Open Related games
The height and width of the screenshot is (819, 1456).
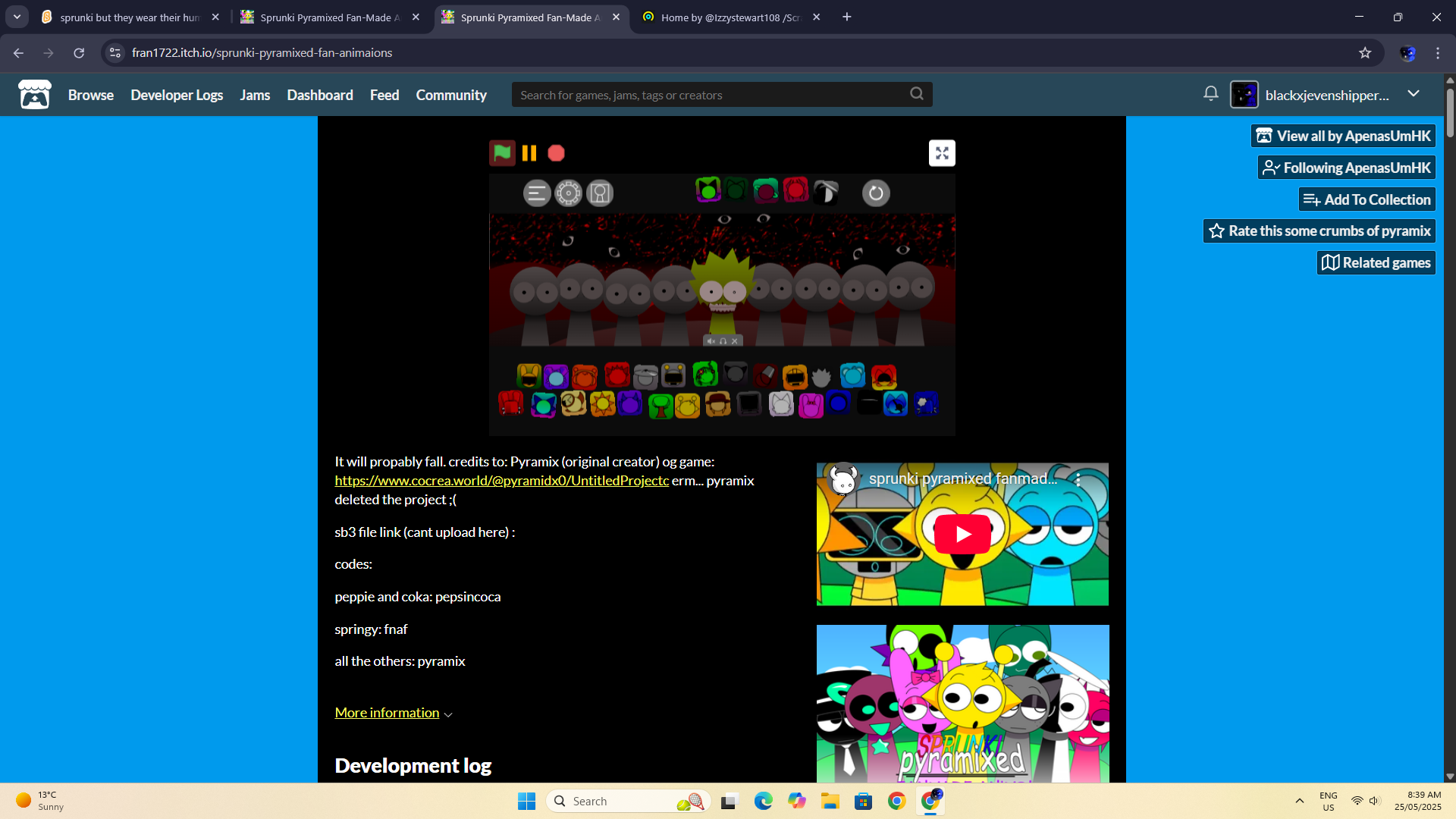pos(1376,263)
